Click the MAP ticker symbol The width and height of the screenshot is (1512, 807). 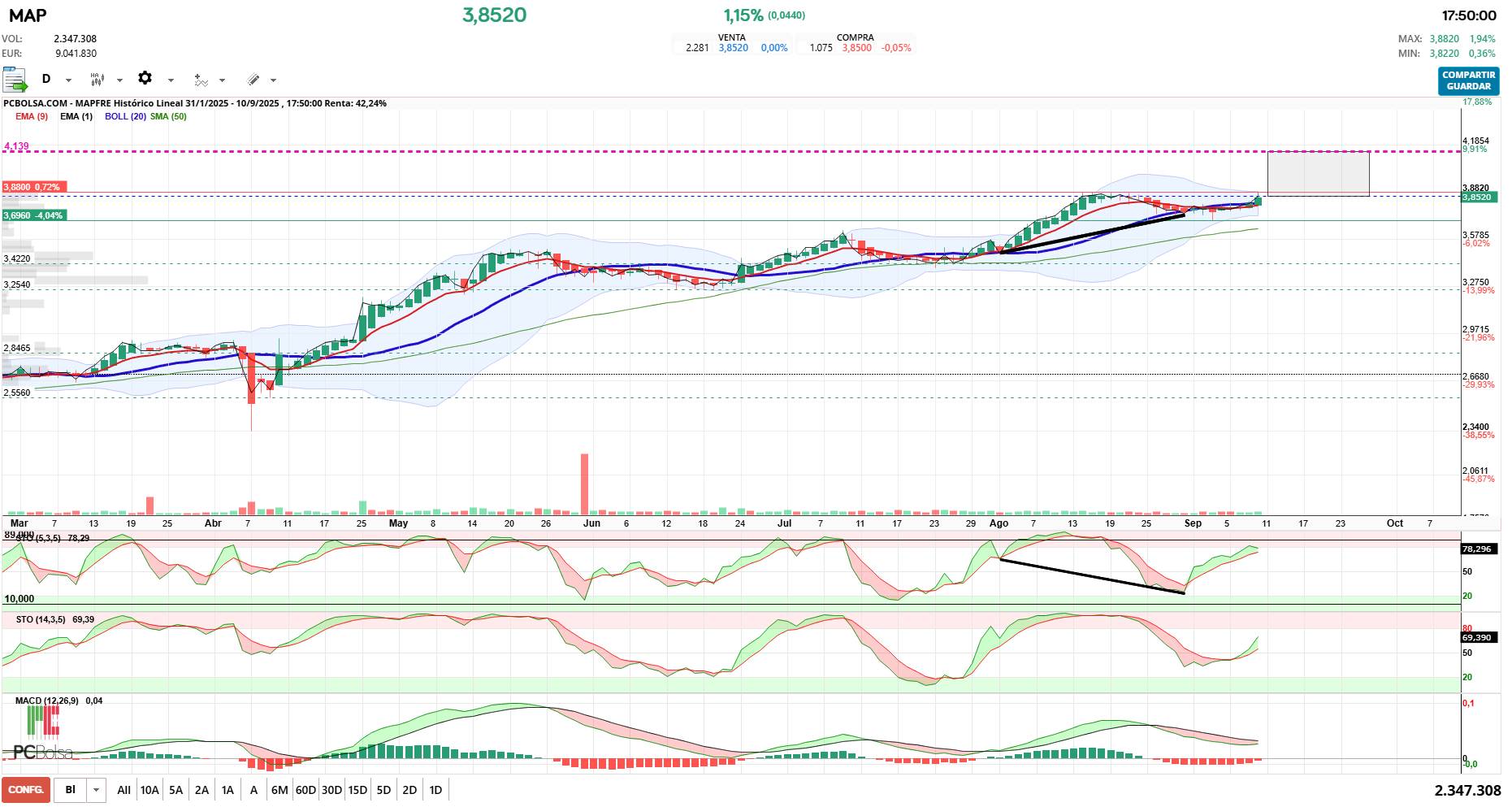click(28, 15)
